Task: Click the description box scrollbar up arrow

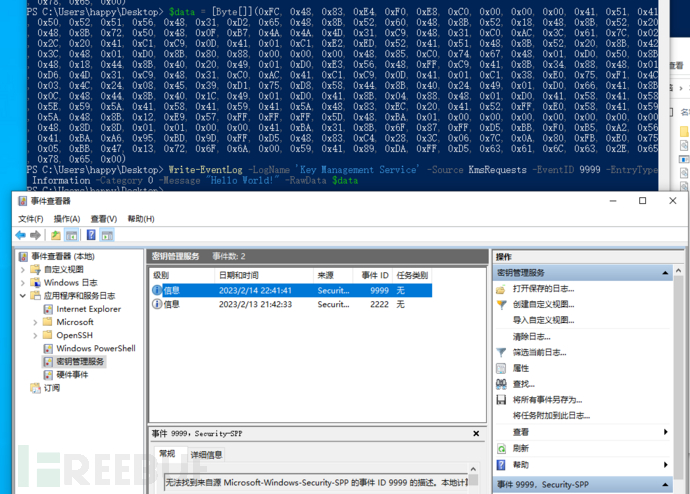Action: click(473, 469)
